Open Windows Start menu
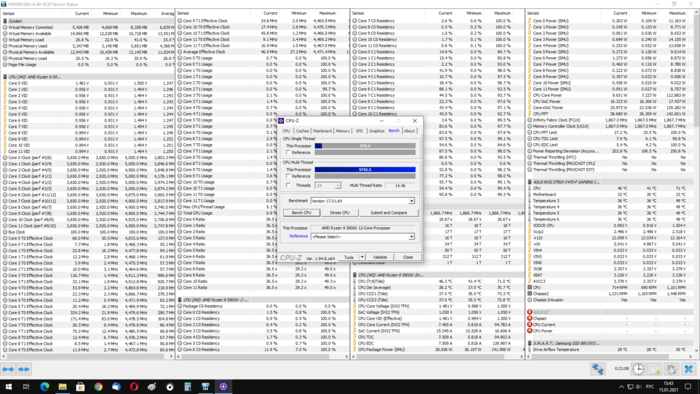The image size is (700, 394). point(8,386)
